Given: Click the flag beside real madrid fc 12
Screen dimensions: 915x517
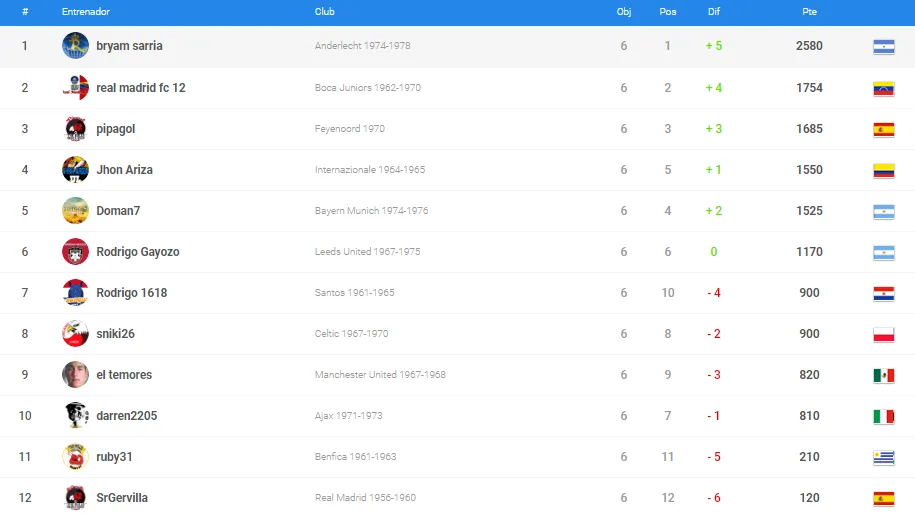Looking at the screenshot, I should [883, 89].
